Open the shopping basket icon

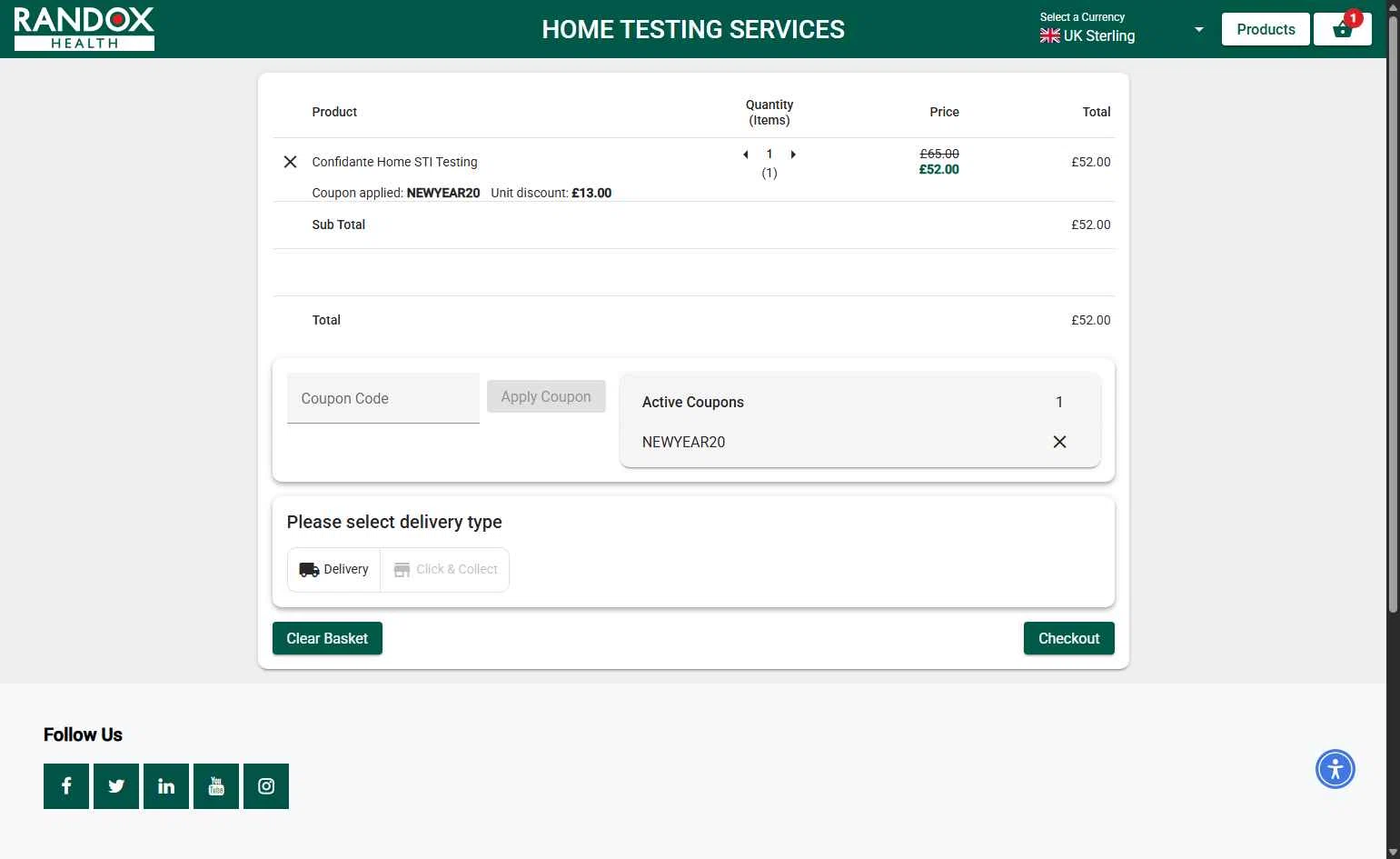point(1342,29)
